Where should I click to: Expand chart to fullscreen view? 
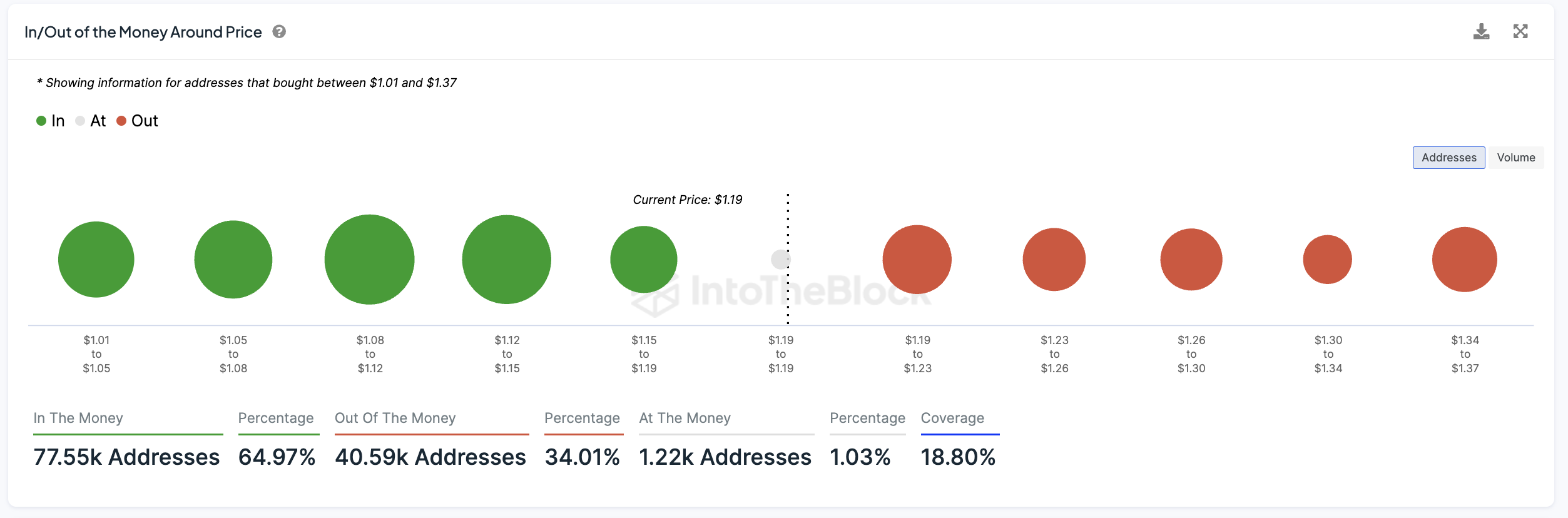(x=1520, y=32)
